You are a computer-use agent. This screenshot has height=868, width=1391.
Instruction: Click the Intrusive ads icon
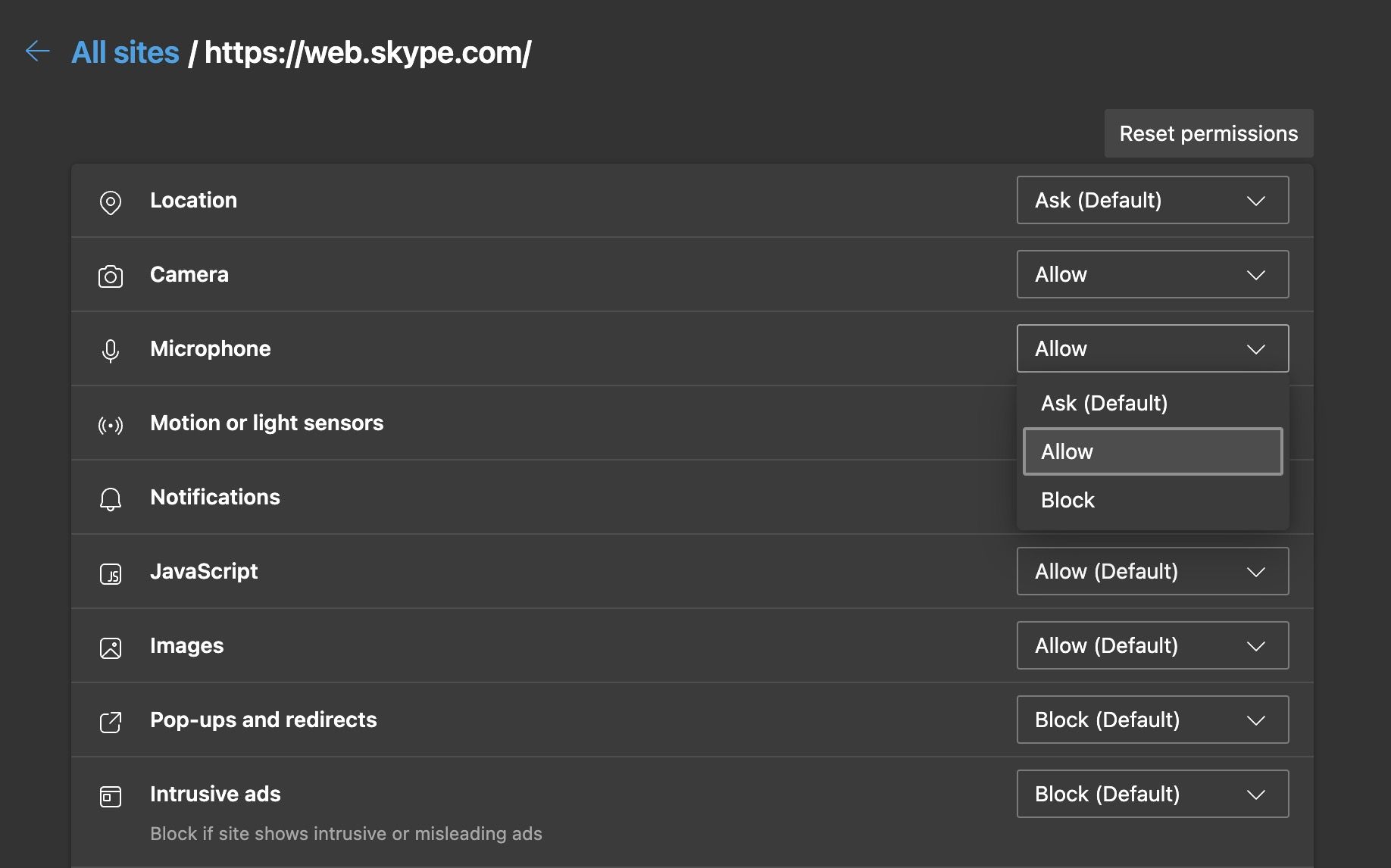click(x=111, y=796)
